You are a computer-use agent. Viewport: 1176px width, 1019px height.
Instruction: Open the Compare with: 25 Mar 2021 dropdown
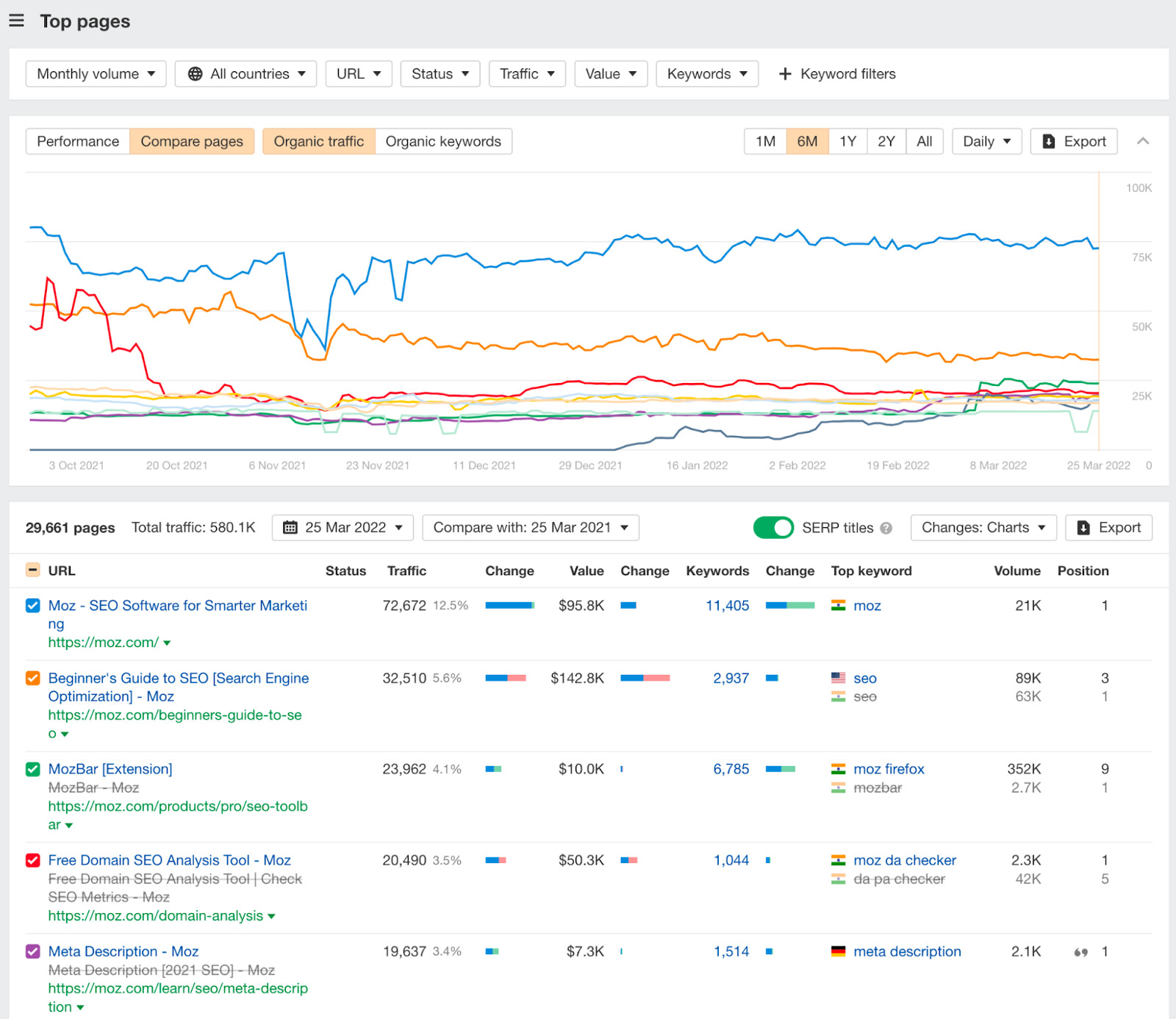tap(530, 527)
